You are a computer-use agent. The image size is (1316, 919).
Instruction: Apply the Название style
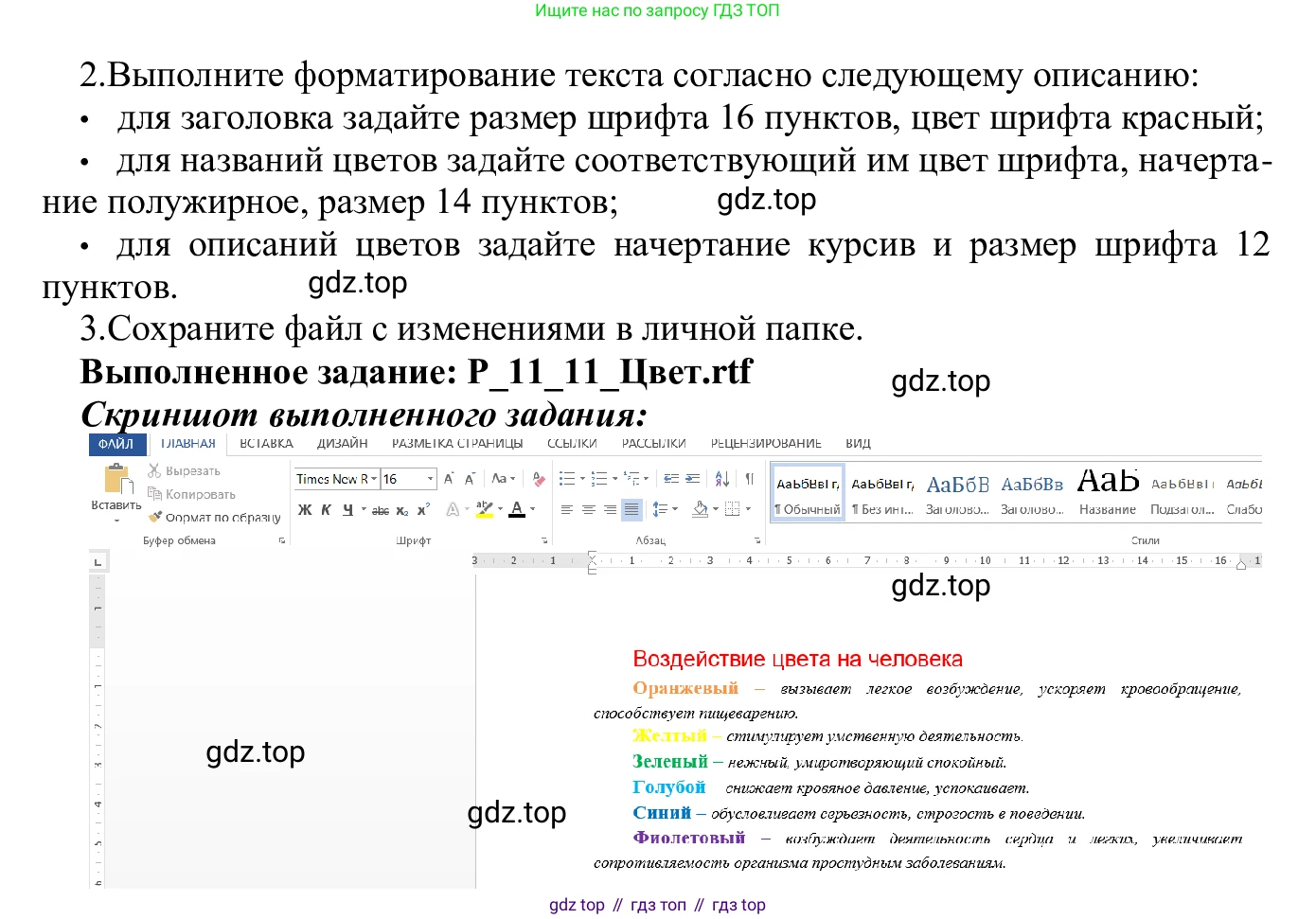point(1108,493)
